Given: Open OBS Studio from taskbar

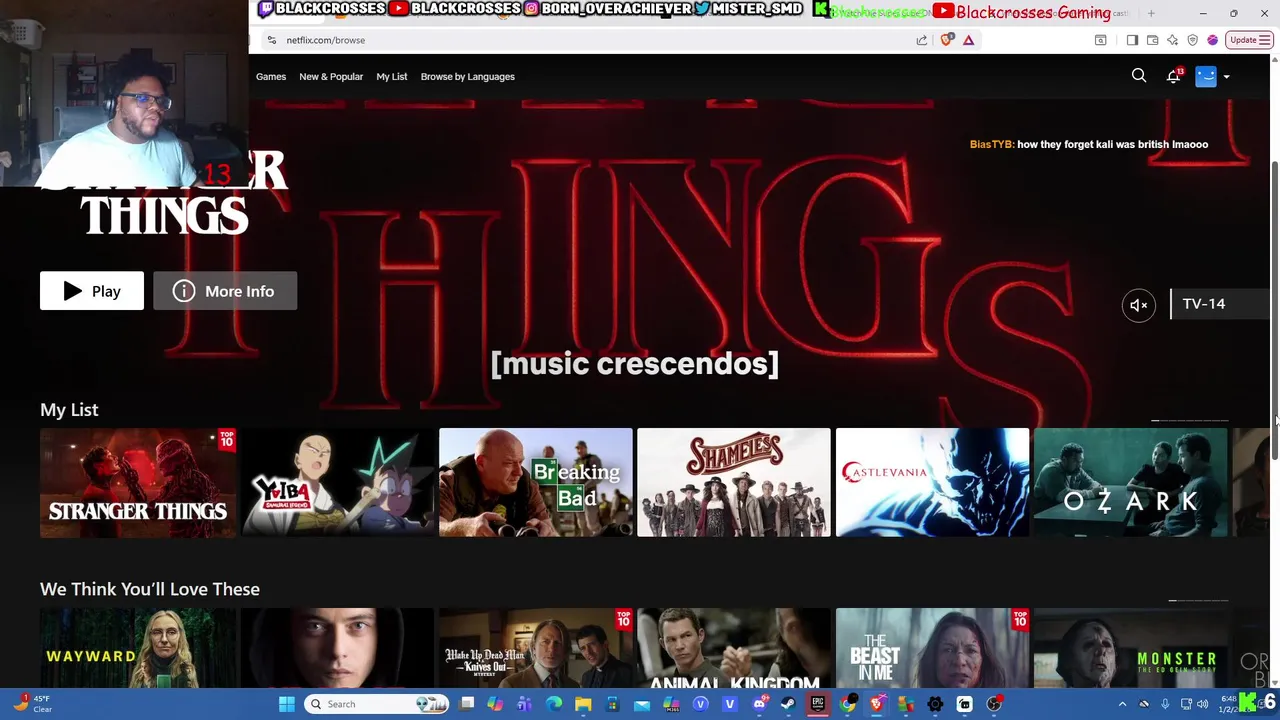Looking at the screenshot, I should 993,704.
